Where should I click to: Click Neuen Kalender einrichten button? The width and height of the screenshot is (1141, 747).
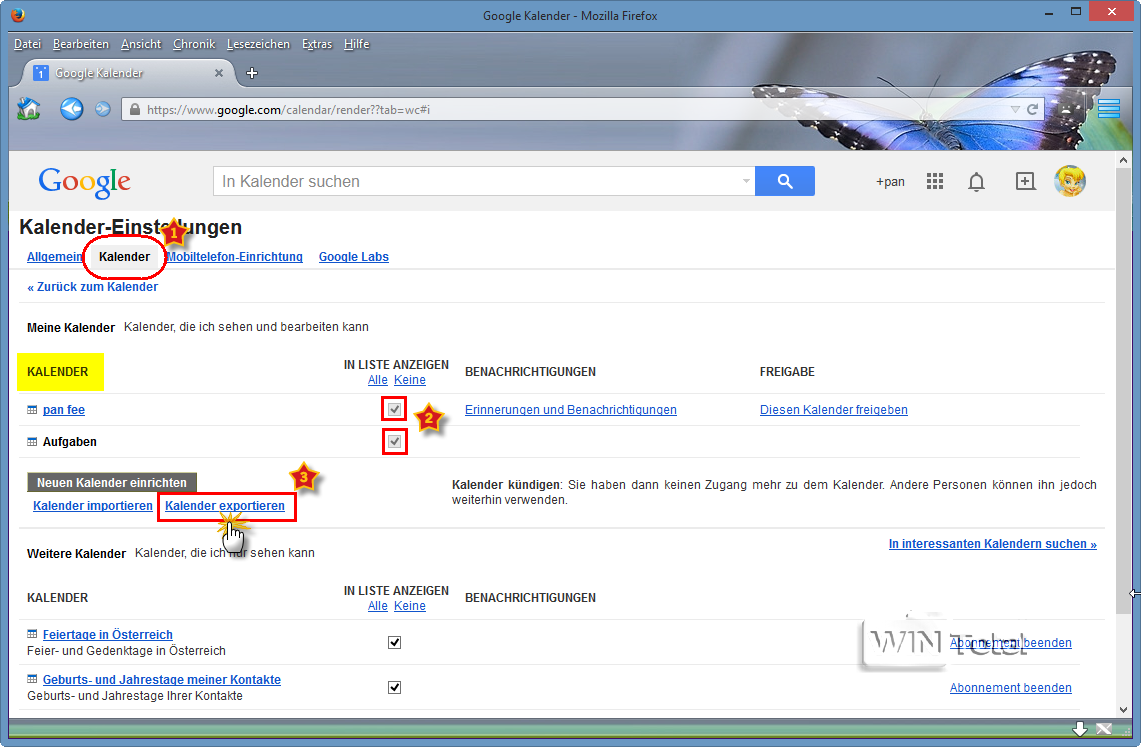point(112,482)
